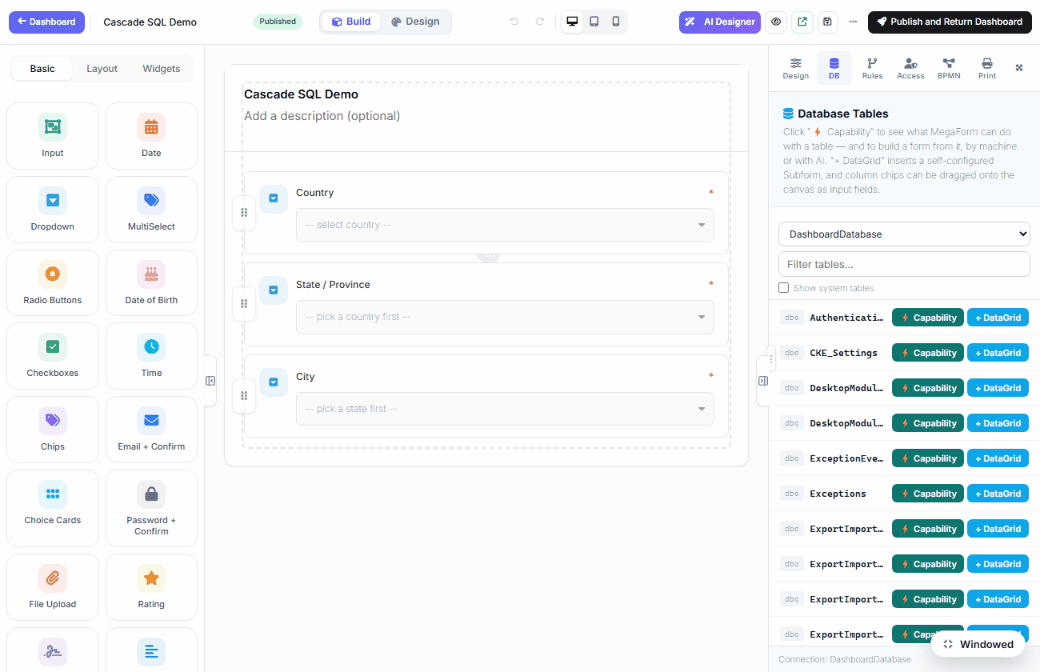Screen dimensions: 1040x672
Task: Collapse the right panel with the X-arrows icon
Action: (1019, 68)
